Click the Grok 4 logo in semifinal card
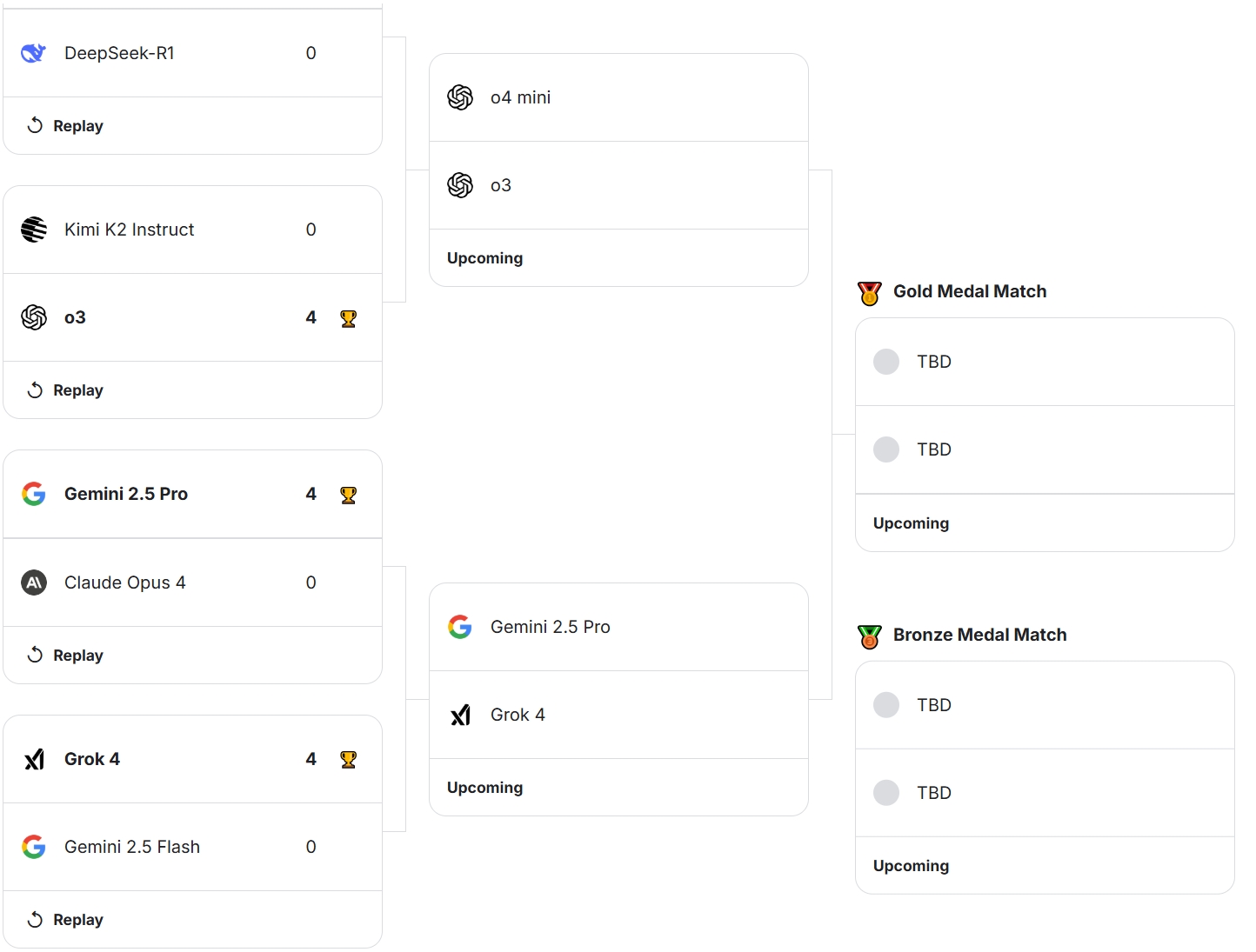 click(460, 715)
